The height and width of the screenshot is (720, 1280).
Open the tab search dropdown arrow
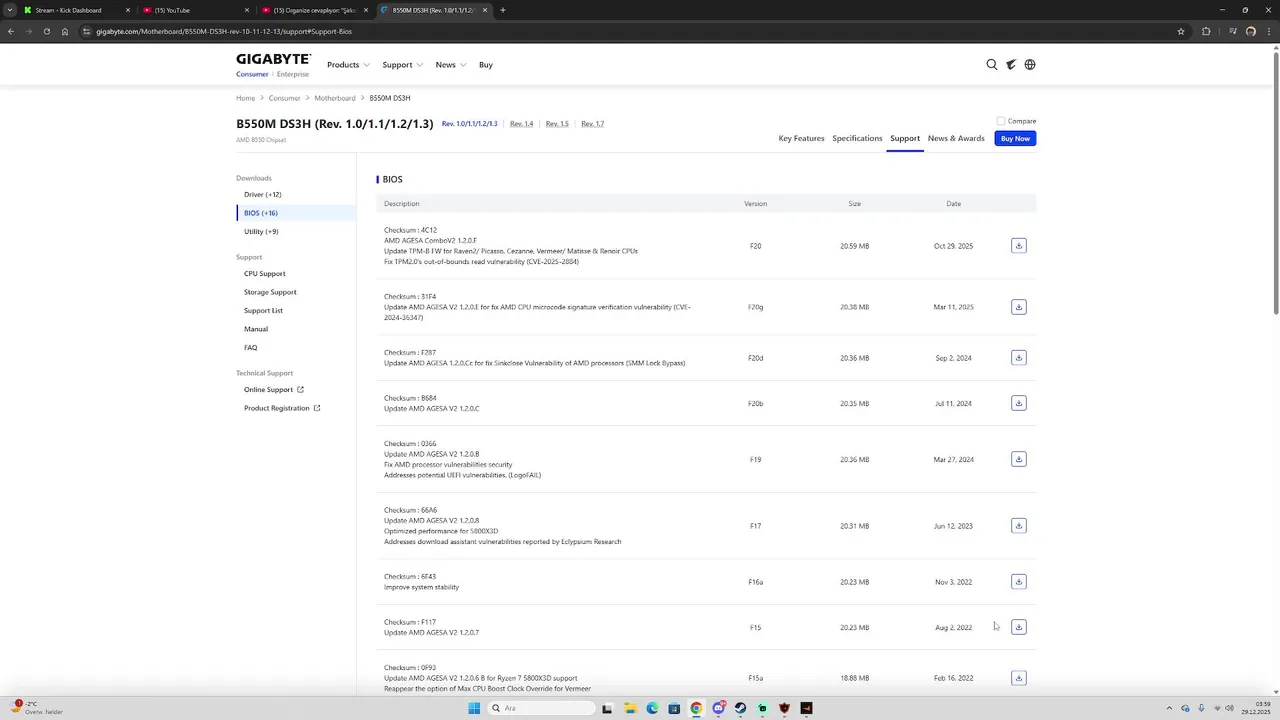pos(10,10)
